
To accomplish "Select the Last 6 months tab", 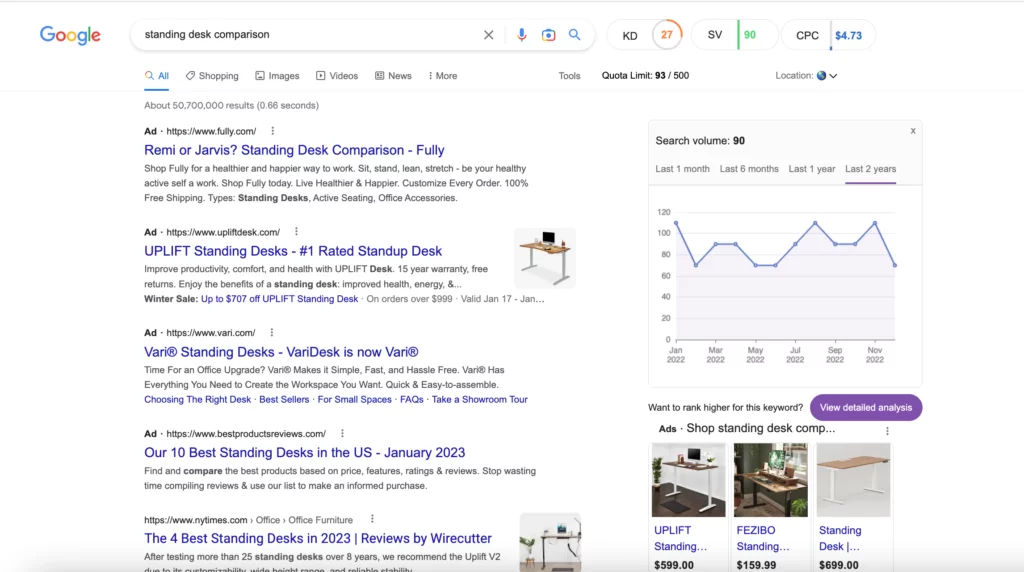I will (x=749, y=169).
